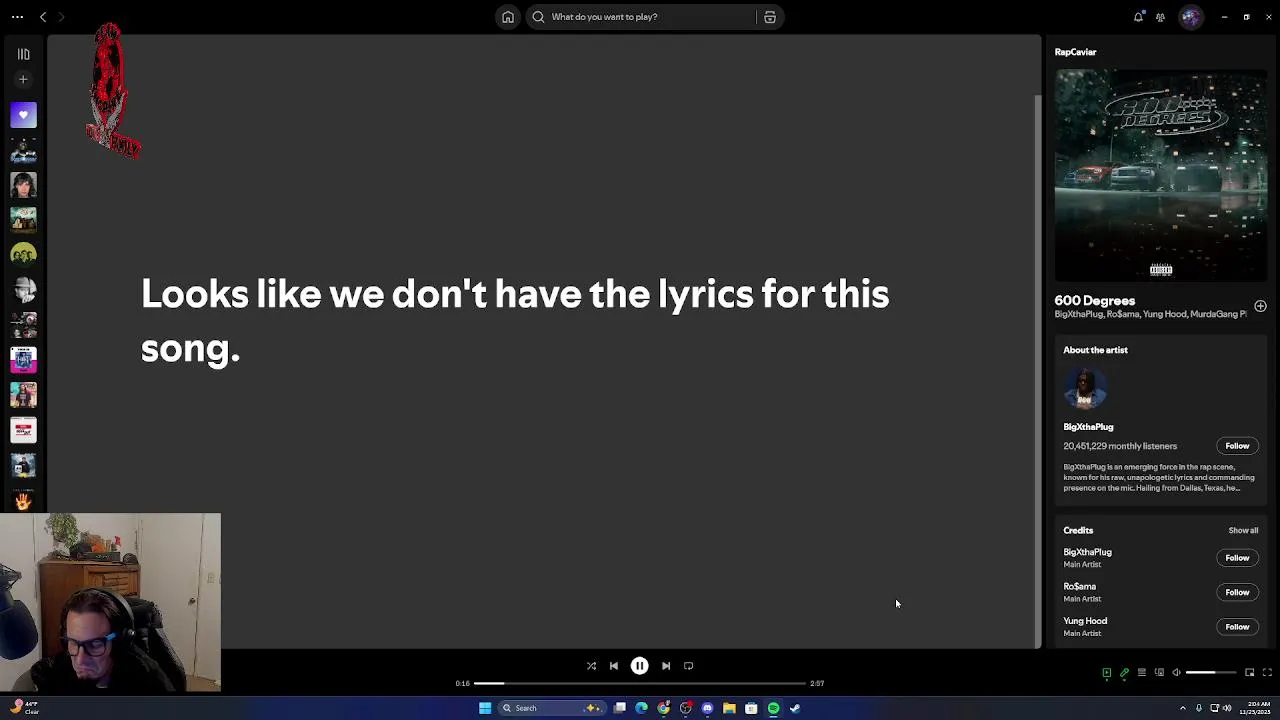Follow BigXthaPlug in About the artist

click(x=1237, y=446)
